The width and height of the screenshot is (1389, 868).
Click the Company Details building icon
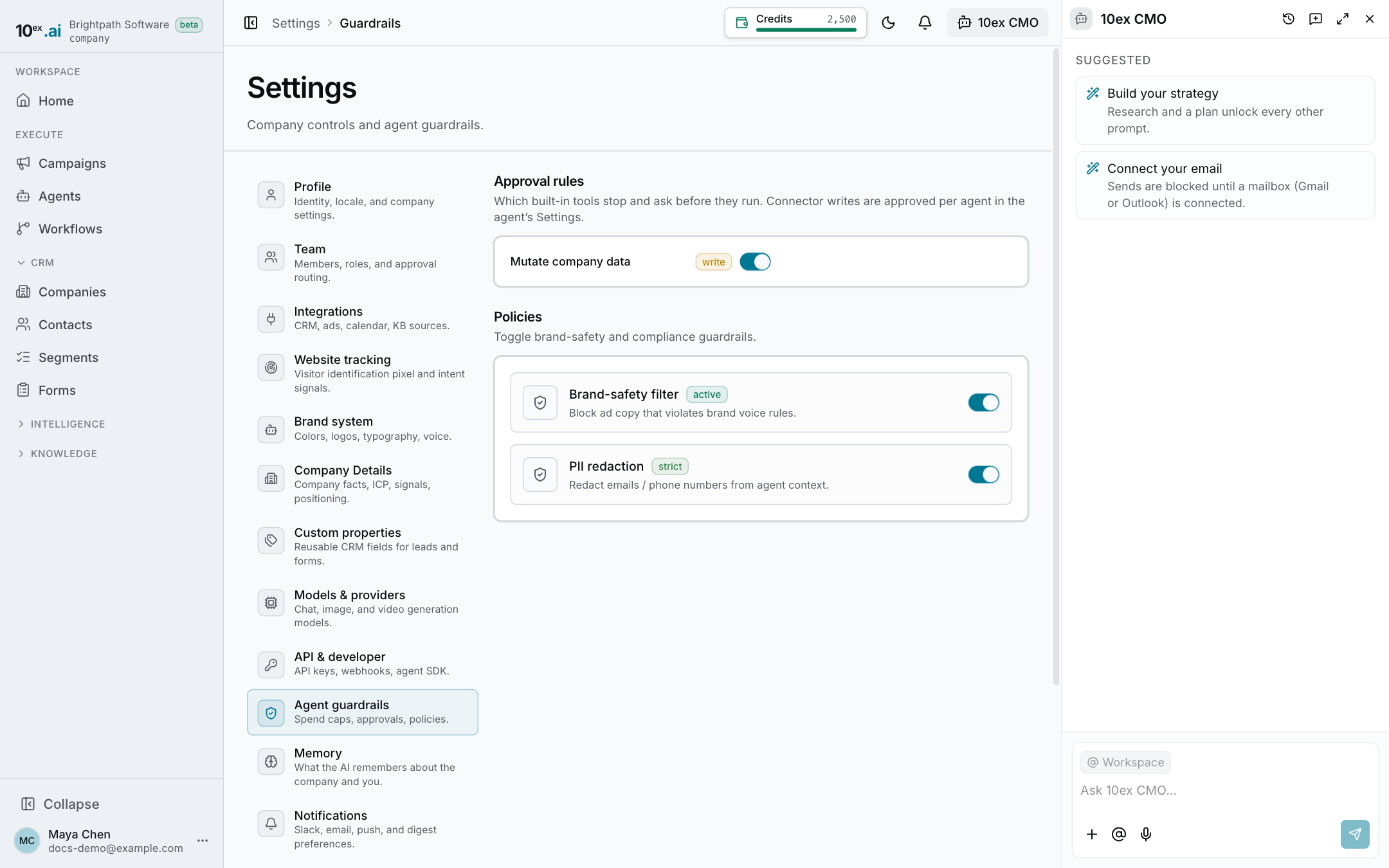pos(271,478)
